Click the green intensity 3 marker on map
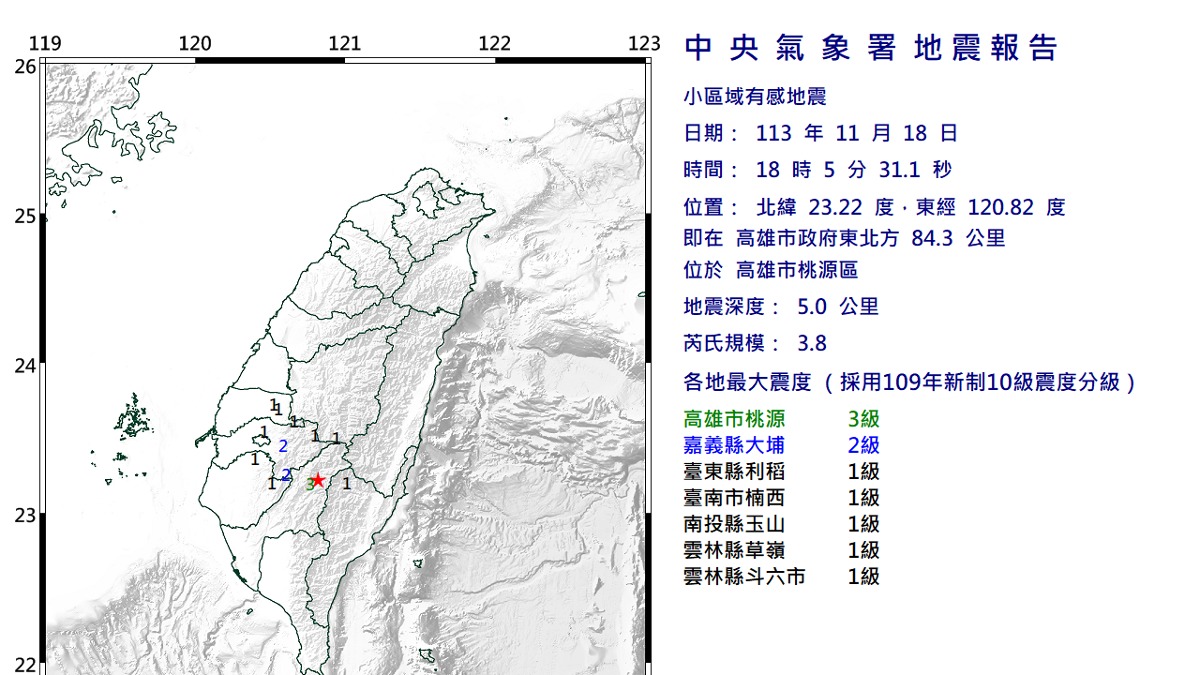Screen dimensions: 1200x675 [x=308, y=482]
